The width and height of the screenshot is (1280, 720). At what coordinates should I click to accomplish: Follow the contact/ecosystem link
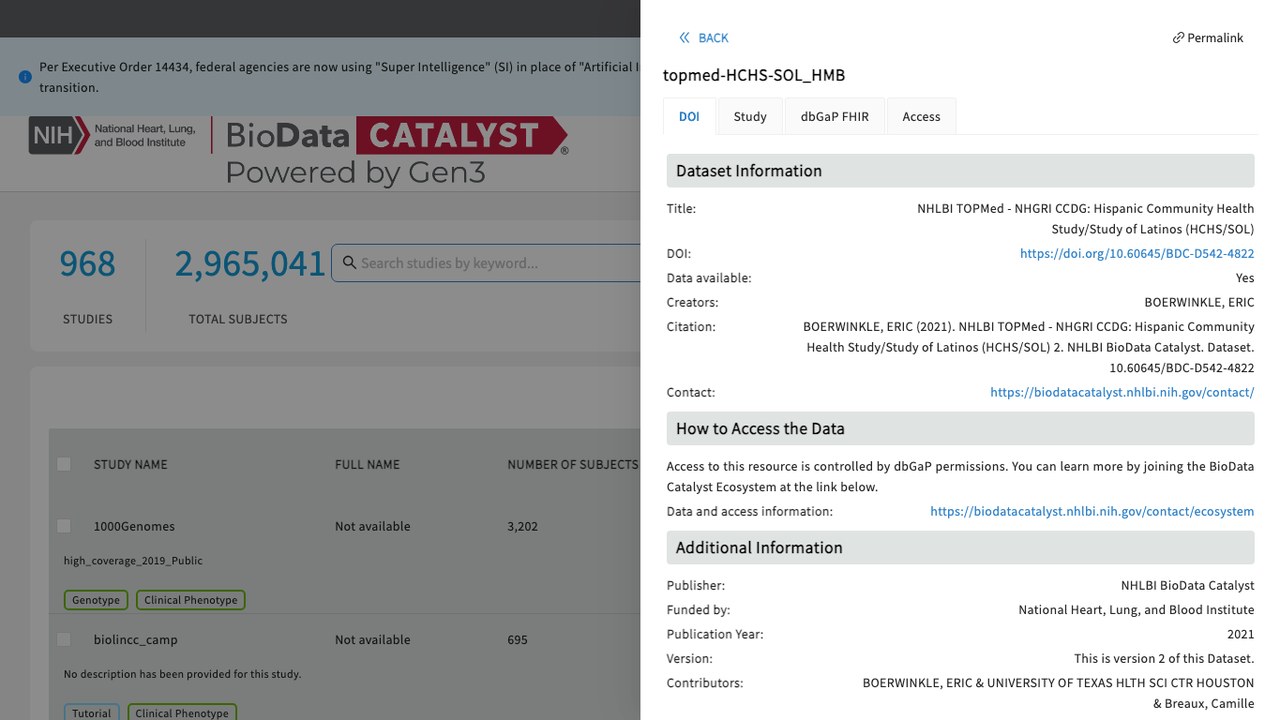pyautogui.click(x=1092, y=512)
